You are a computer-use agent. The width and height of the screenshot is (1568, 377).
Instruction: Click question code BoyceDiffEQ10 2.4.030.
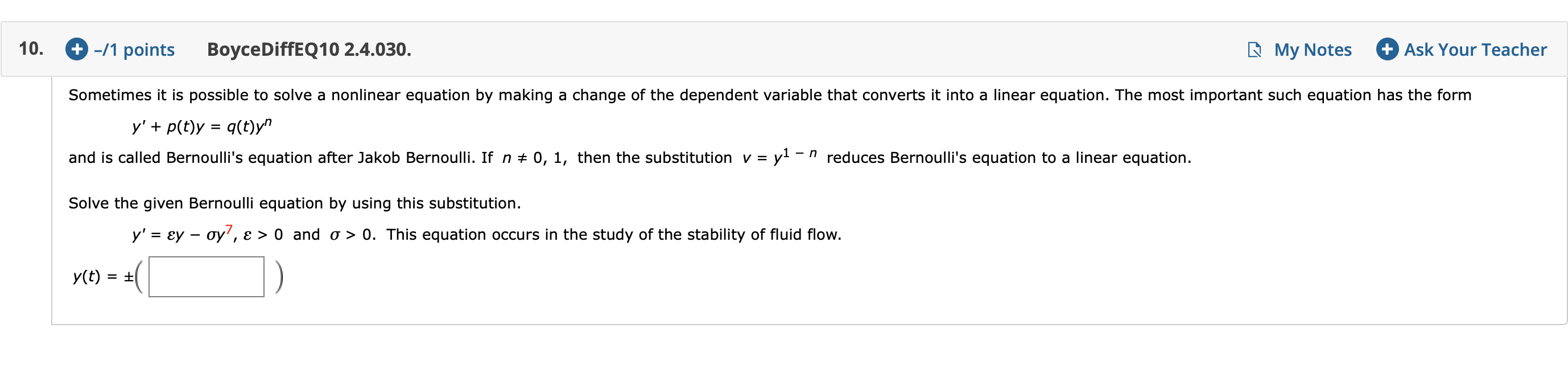point(309,50)
